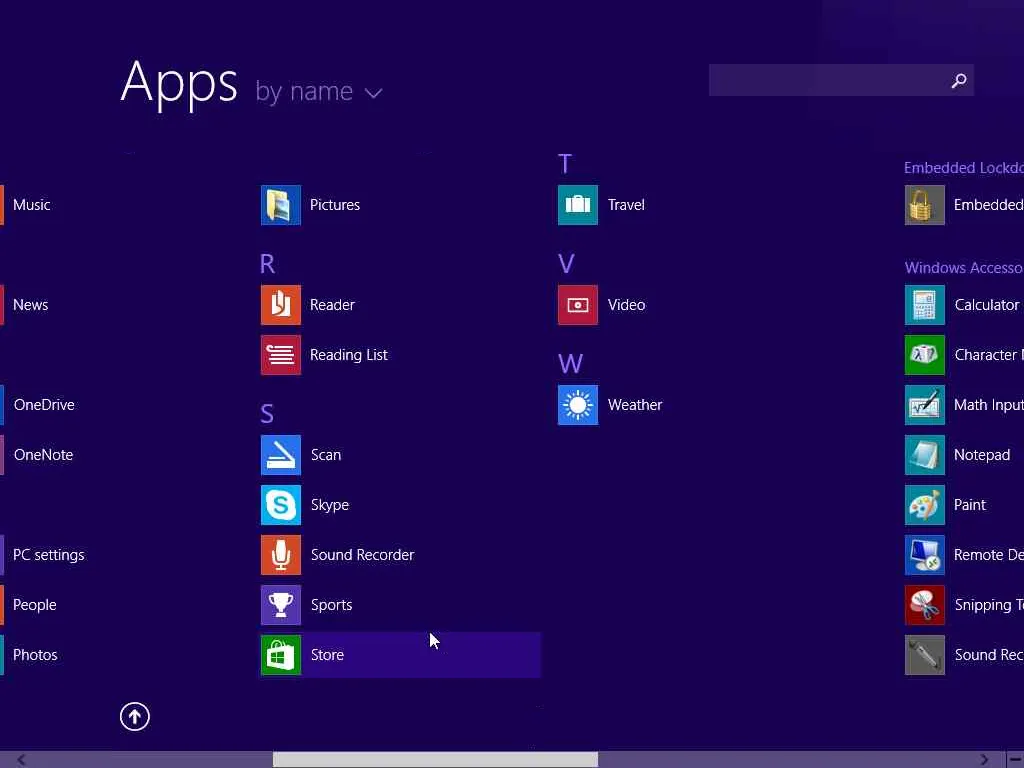Open the People app label
The width and height of the screenshot is (1024, 768).
coord(35,605)
